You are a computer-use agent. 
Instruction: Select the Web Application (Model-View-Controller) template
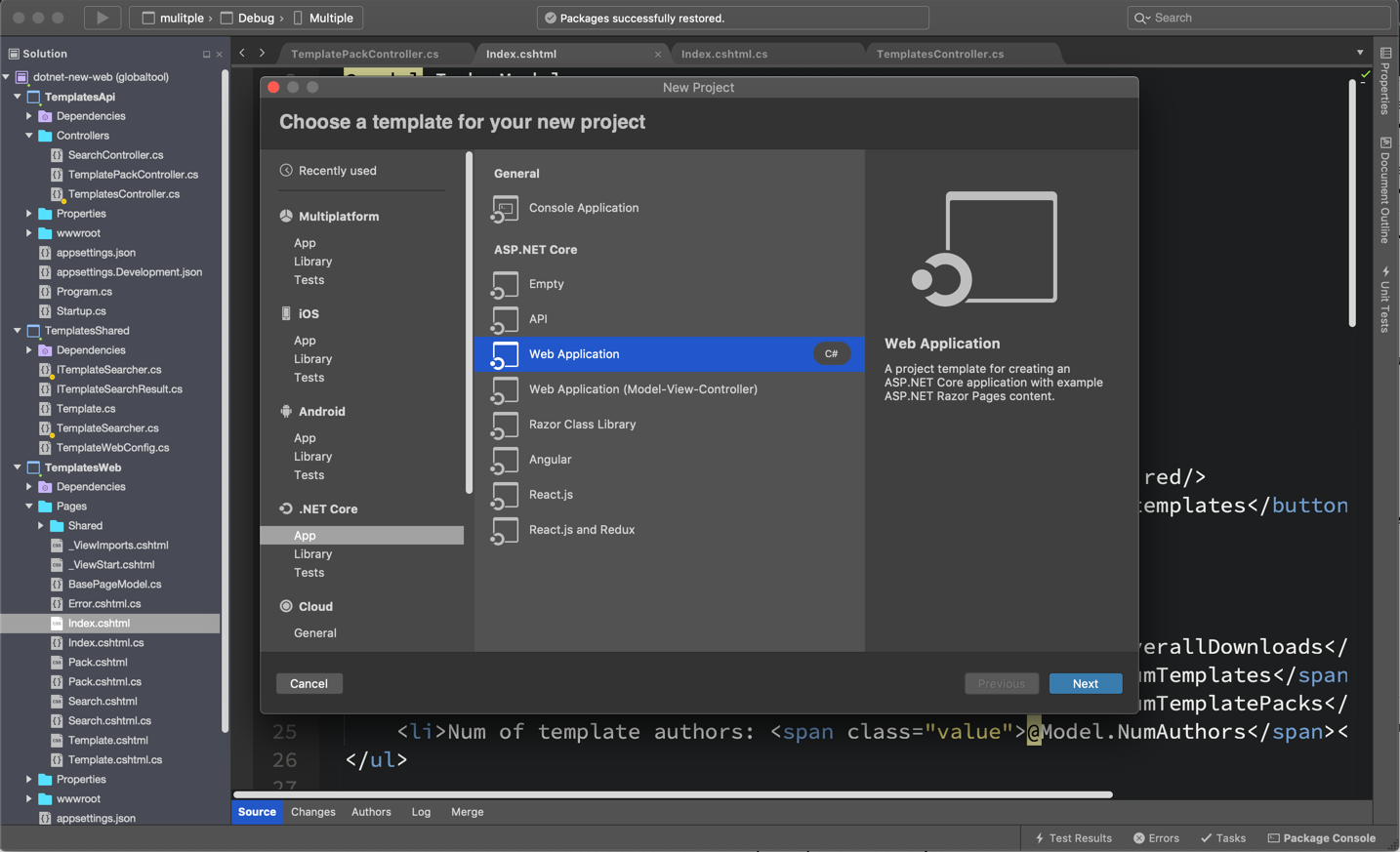[x=670, y=389]
